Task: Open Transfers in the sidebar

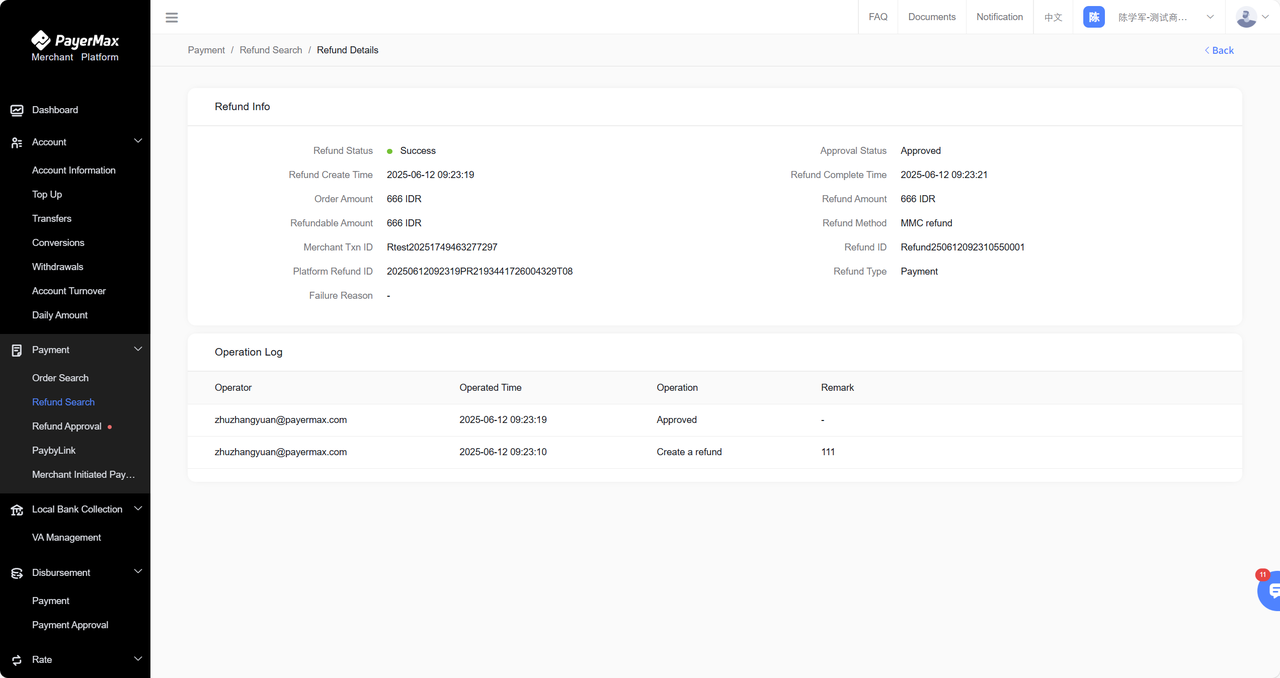Action: tap(52, 219)
